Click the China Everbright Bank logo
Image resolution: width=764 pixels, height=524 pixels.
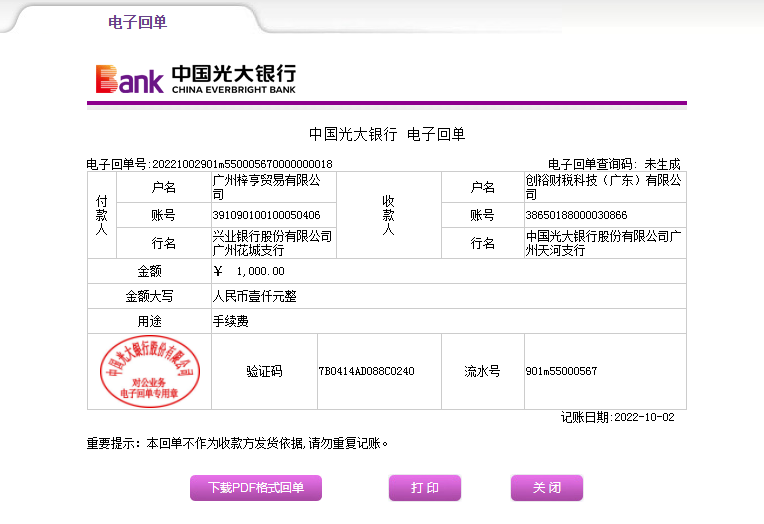tap(196, 79)
